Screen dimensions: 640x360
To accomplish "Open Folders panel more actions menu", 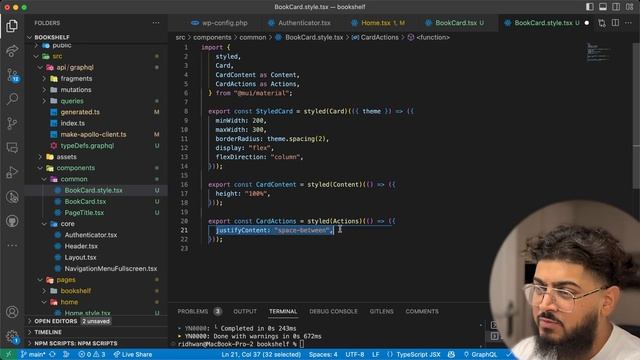I will (156, 23).
